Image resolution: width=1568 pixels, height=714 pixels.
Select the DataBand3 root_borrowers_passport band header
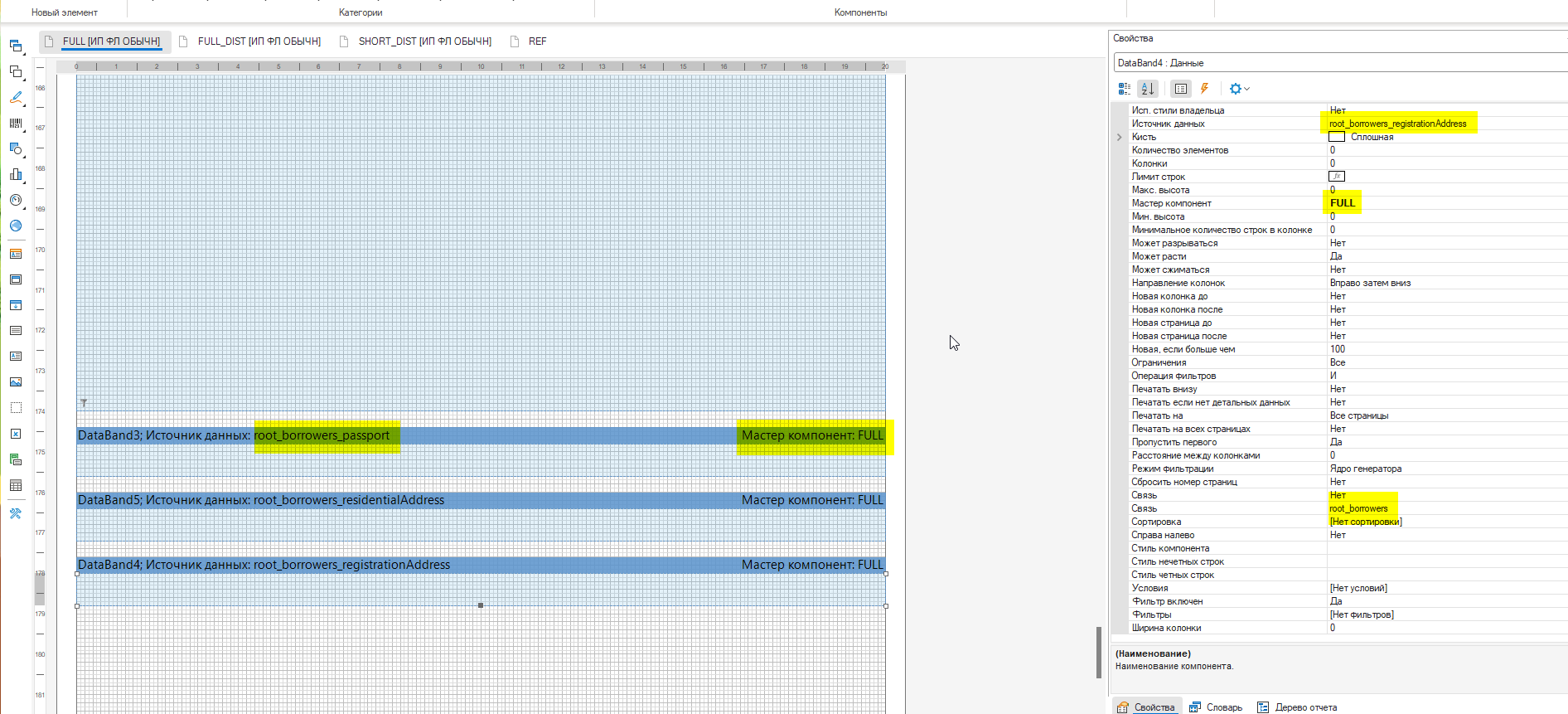tap(481, 435)
